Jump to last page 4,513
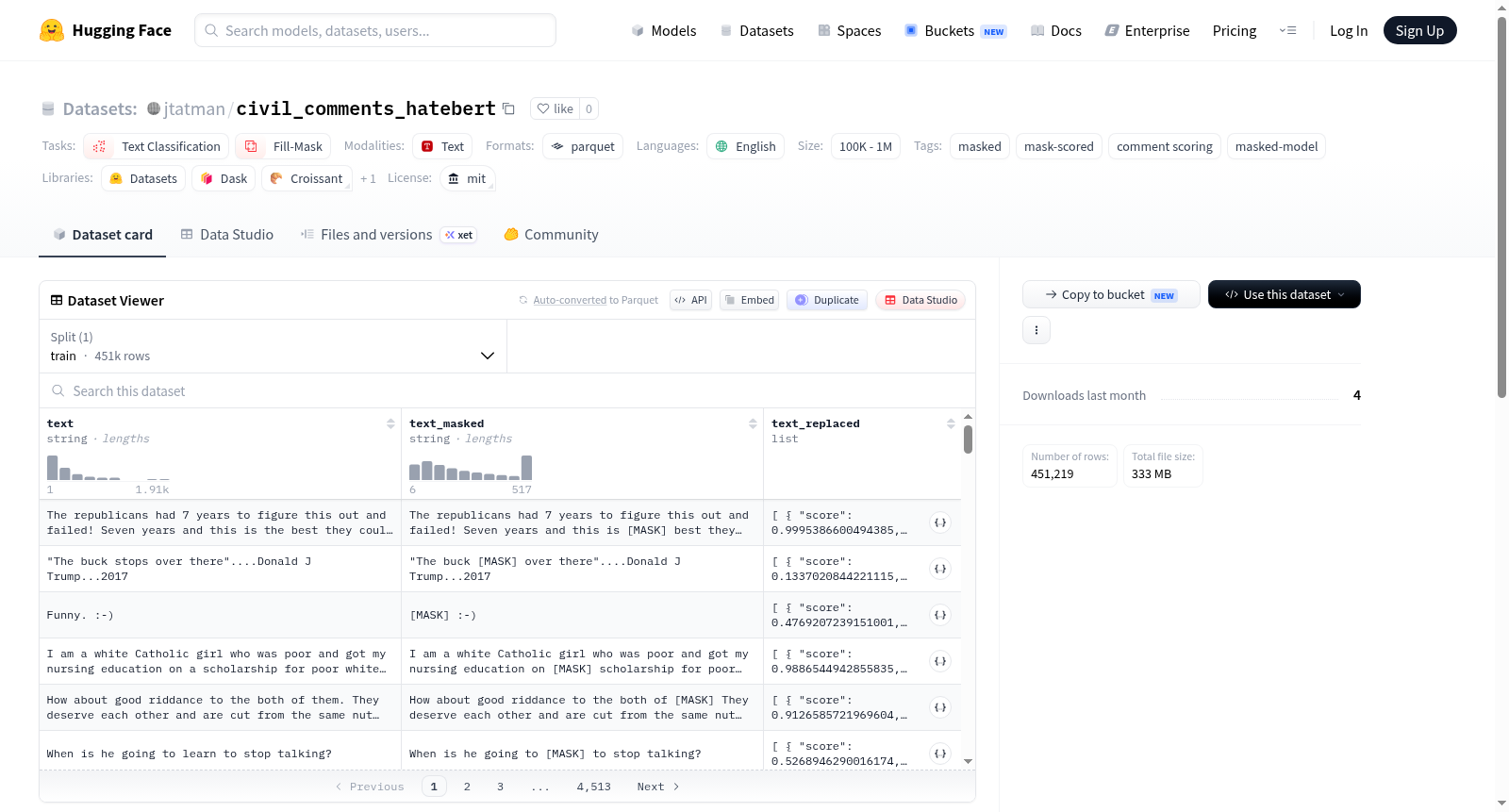Image resolution: width=1509 pixels, height=812 pixels. (x=594, y=787)
